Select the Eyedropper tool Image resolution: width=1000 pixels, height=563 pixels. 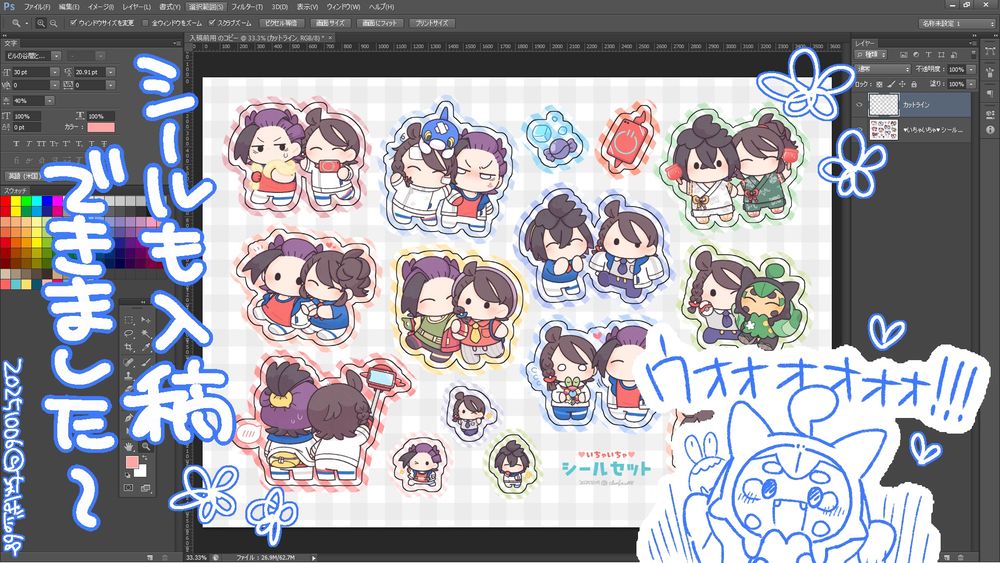click(146, 347)
